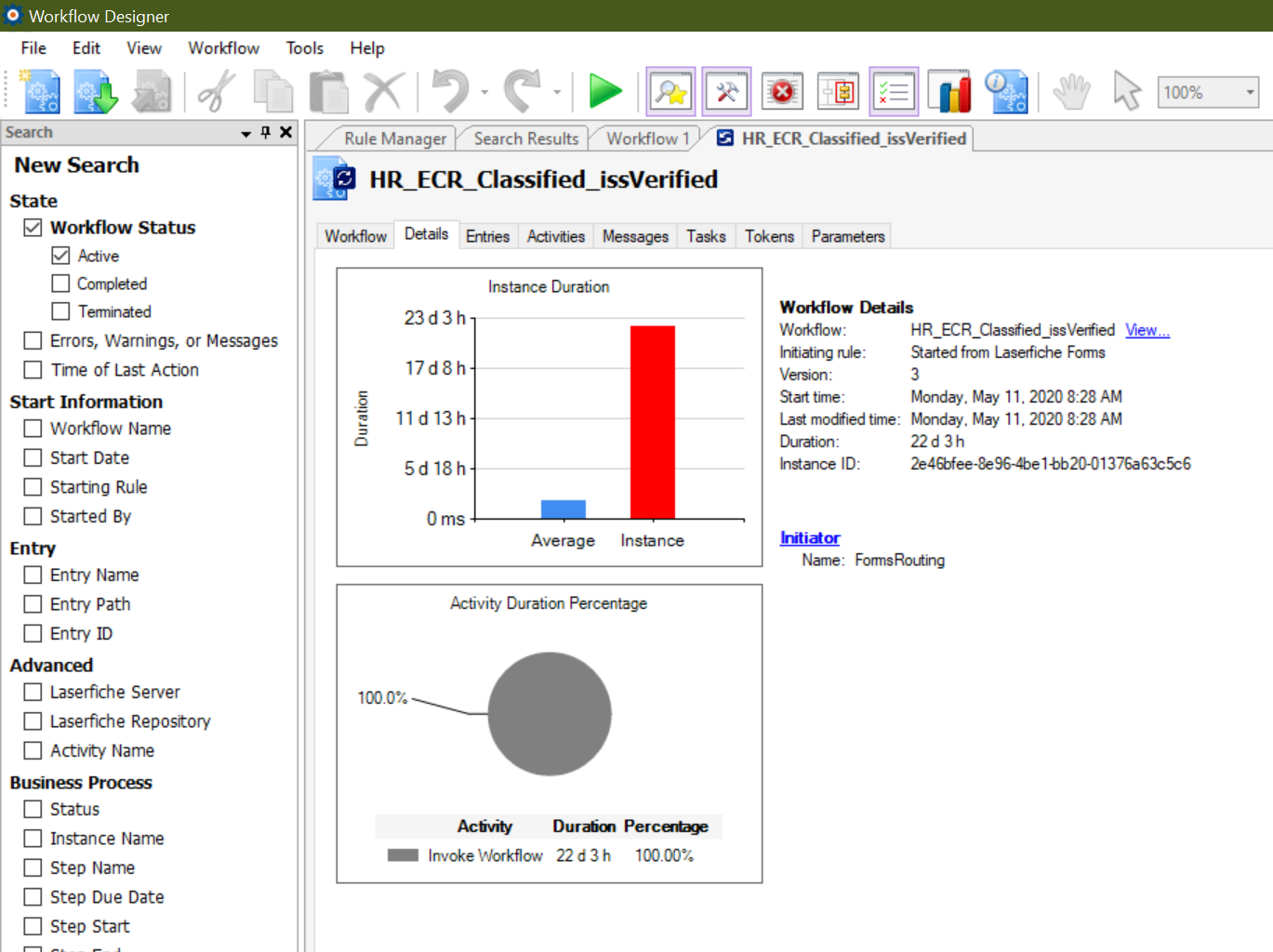Click the Workflow Designer app icon in title bar
The height and width of the screenshot is (952, 1273).
coord(13,16)
